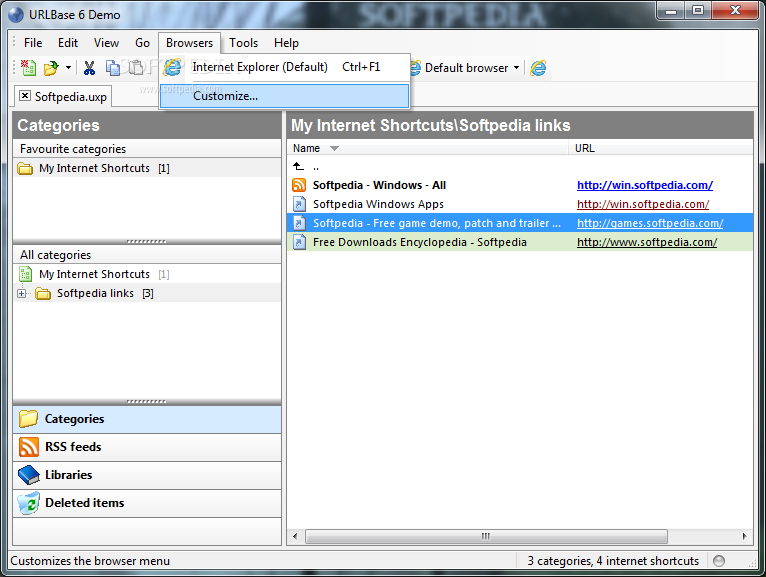
Task: Click the Categories folder icon in navigation
Action: (28, 419)
